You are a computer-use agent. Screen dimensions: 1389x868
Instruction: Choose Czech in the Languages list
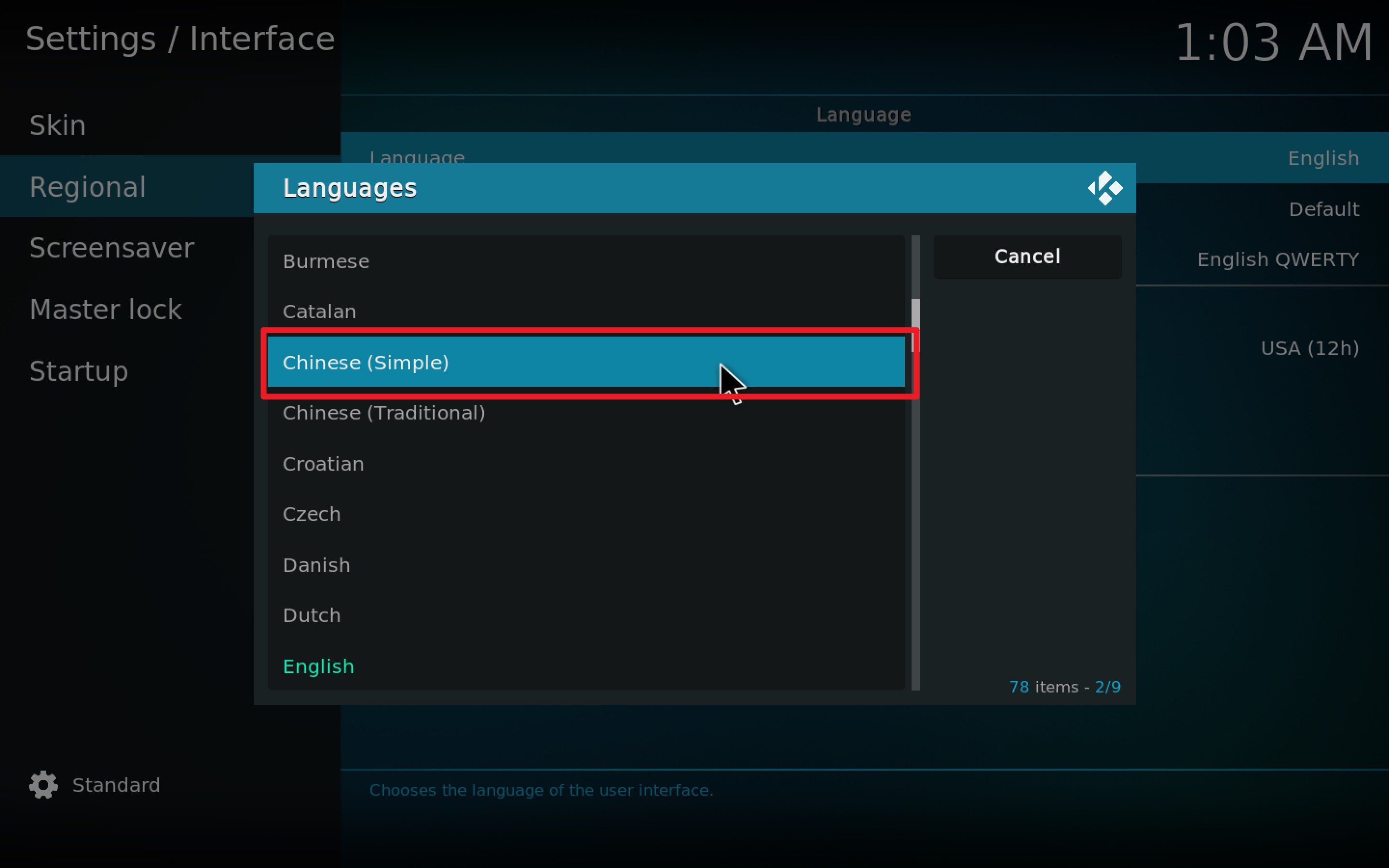click(312, 515)
